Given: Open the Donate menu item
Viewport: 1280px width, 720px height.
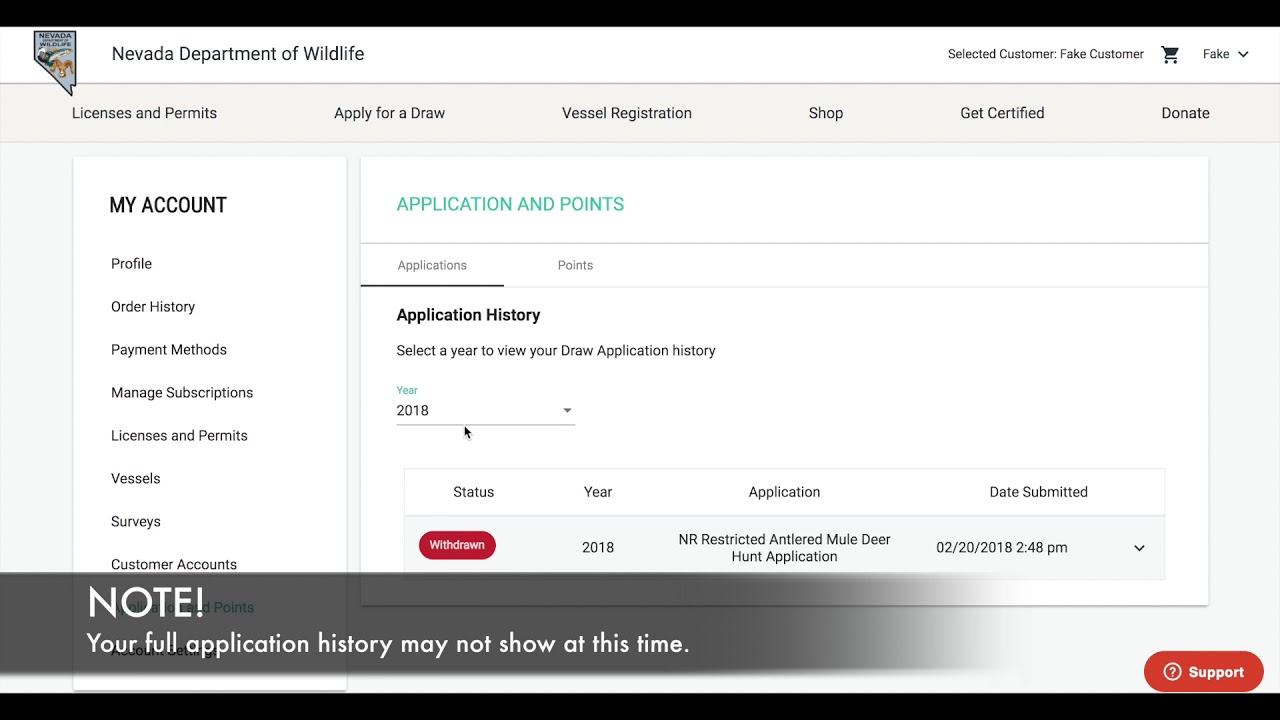Looking at the screenshot, I should pos(1185,113).
